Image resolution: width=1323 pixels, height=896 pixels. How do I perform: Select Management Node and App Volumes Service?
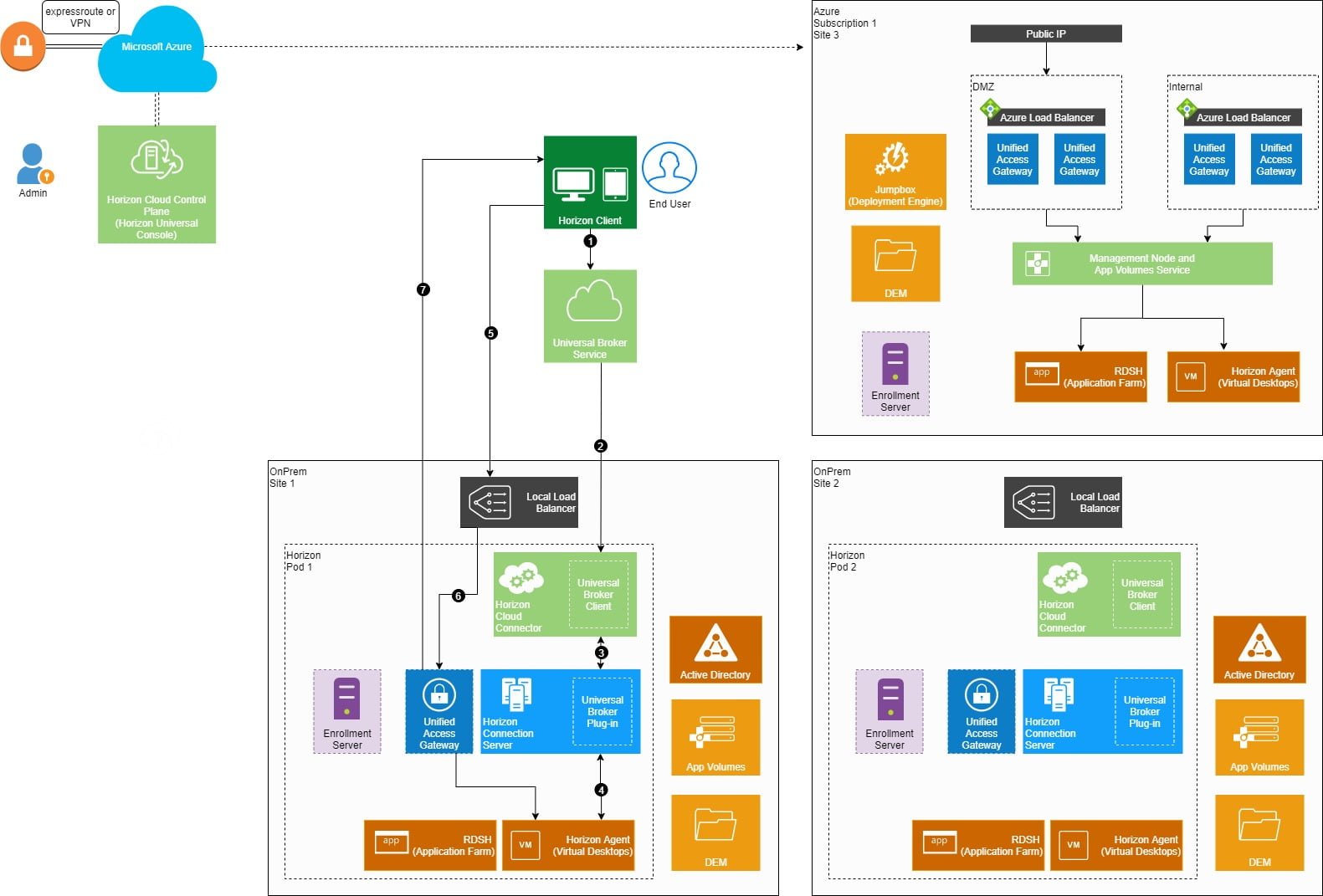pos(1142,264)
